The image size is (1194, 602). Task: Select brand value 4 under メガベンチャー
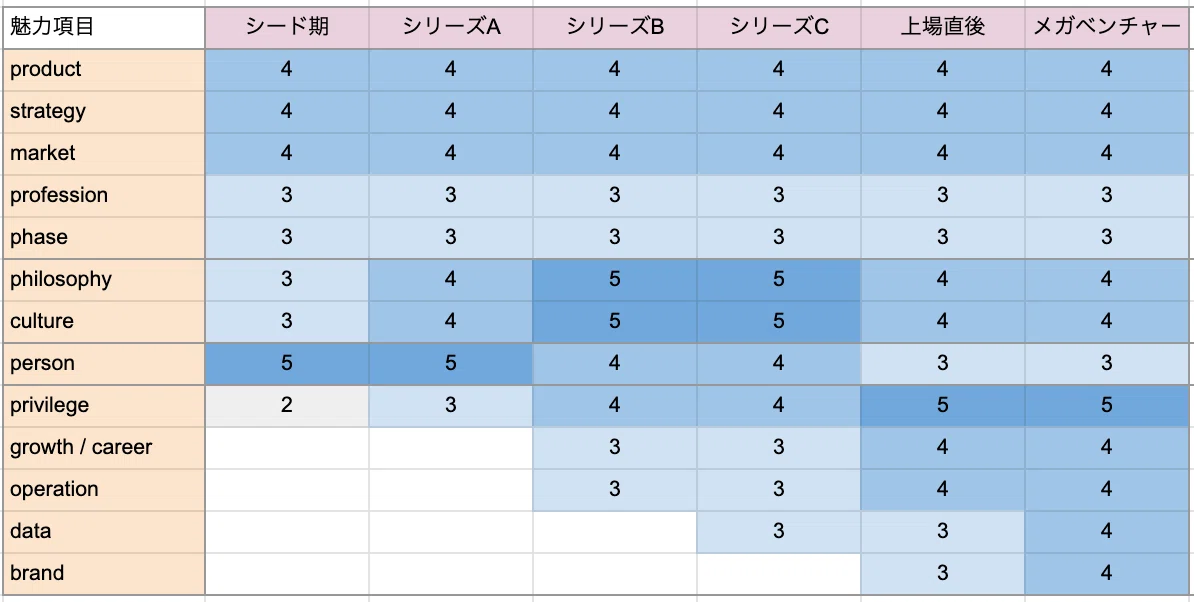tap(1106, 573)
